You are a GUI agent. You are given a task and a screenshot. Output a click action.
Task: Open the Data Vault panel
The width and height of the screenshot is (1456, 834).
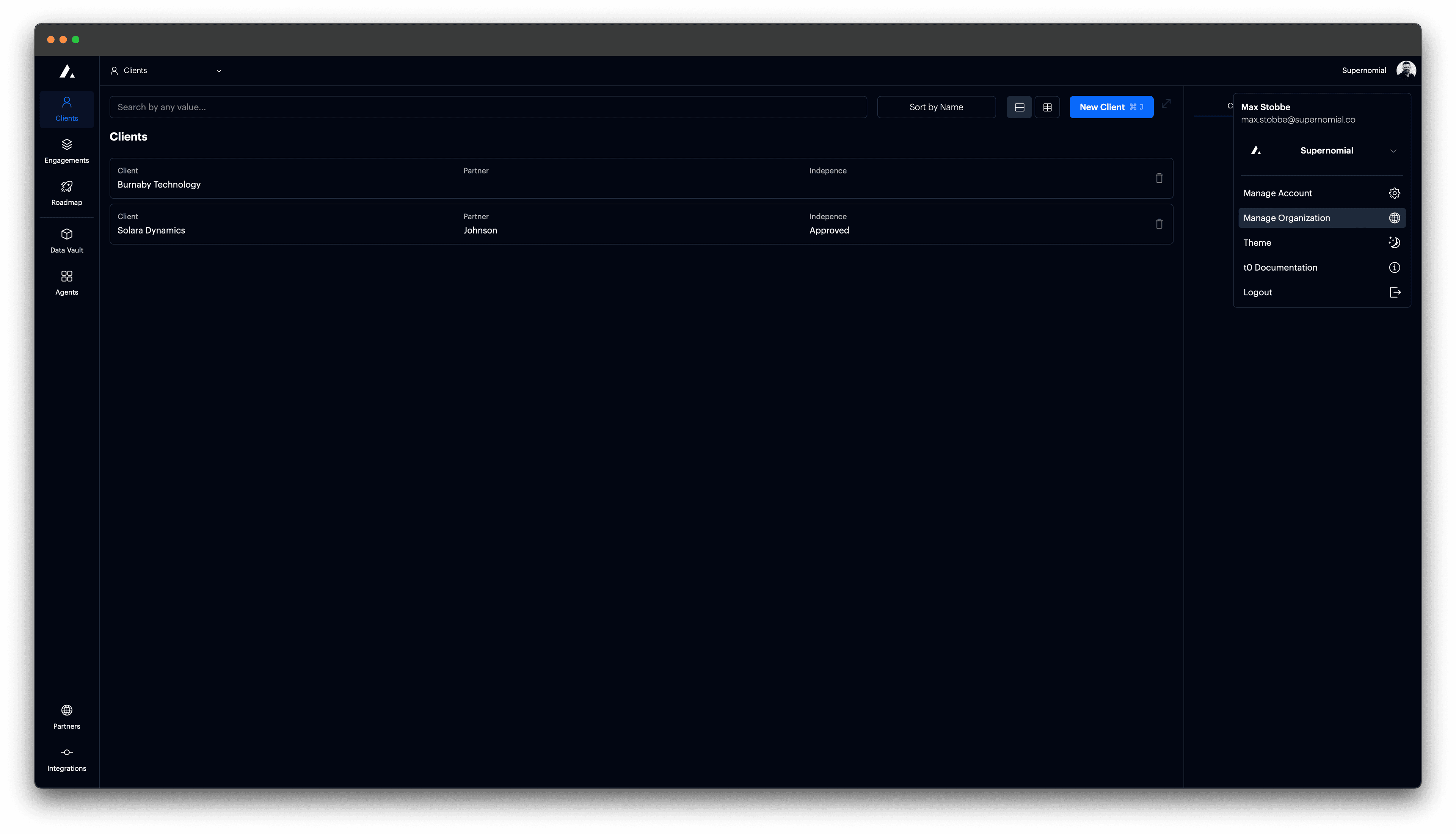[66, 241]
